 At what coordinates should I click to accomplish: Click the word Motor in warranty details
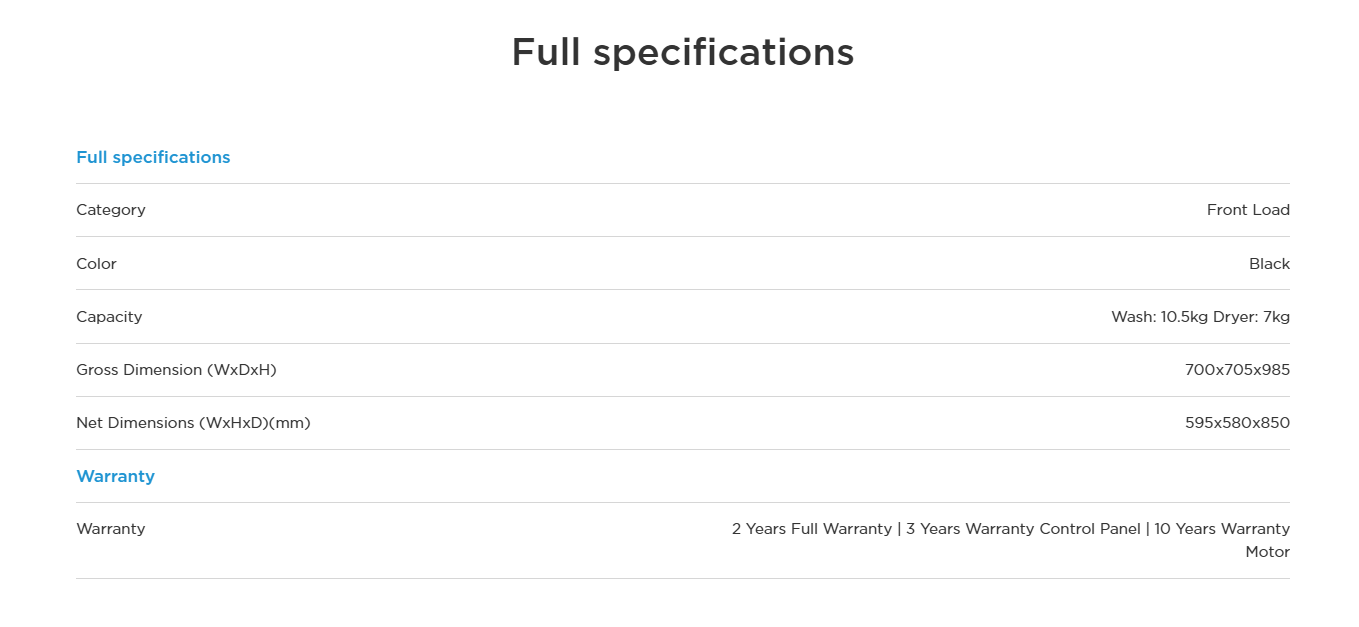pos(1267,552)
